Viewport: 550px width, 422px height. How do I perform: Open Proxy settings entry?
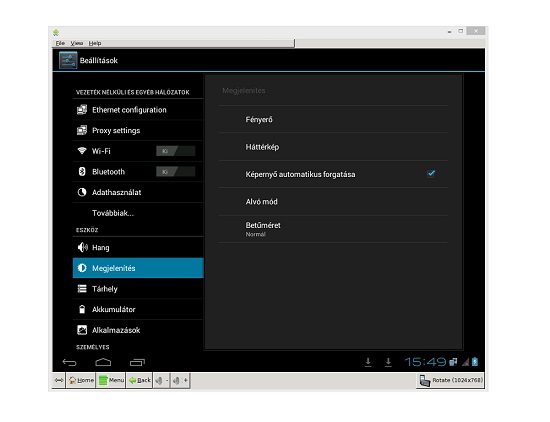point(138,130)
